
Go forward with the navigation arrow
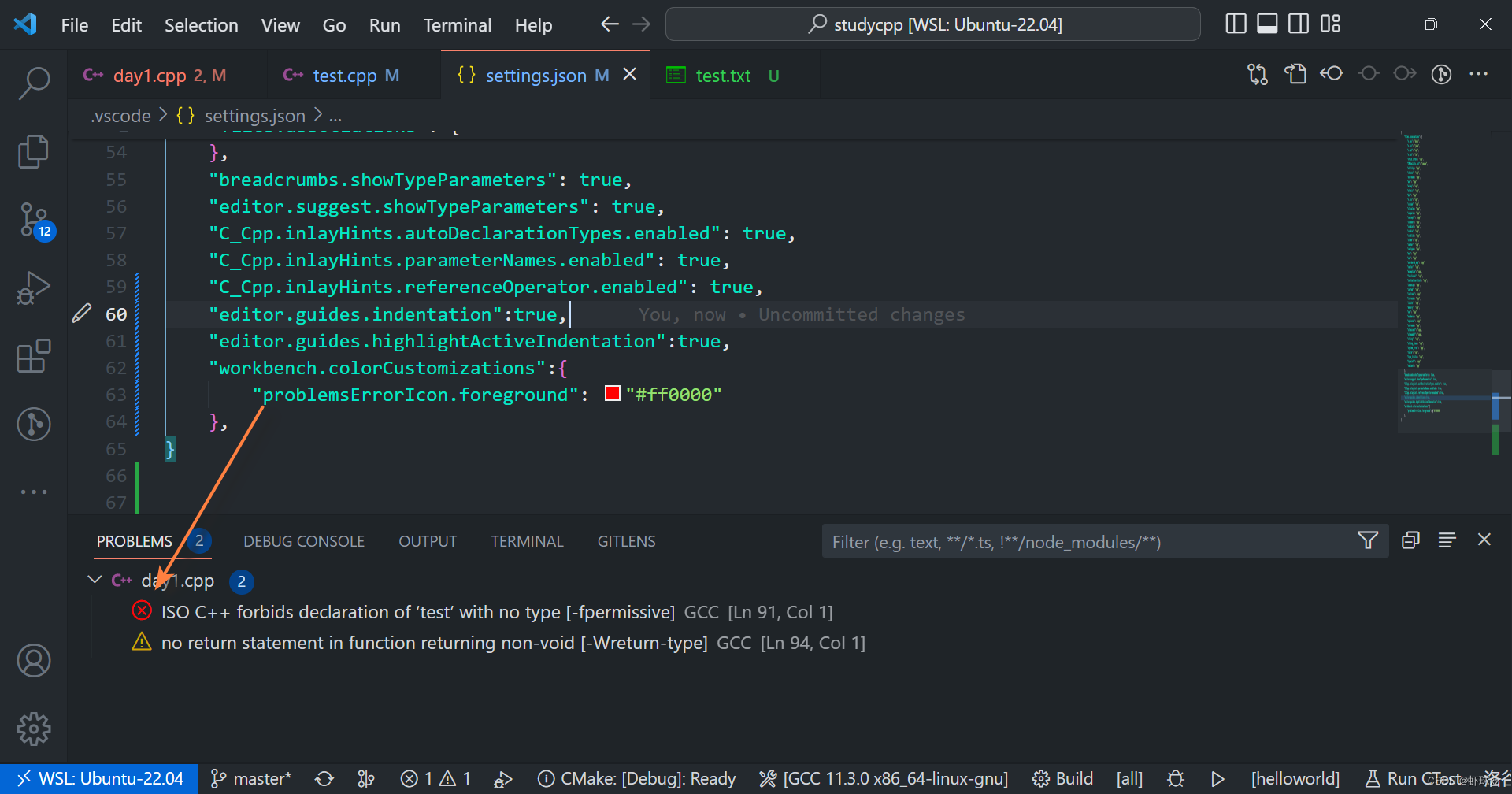642,24
